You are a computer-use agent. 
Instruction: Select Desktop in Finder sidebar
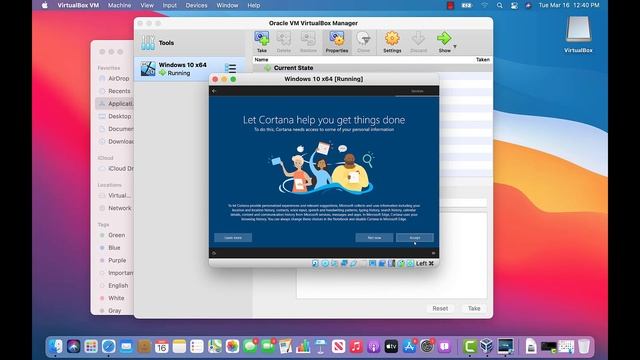115,116
